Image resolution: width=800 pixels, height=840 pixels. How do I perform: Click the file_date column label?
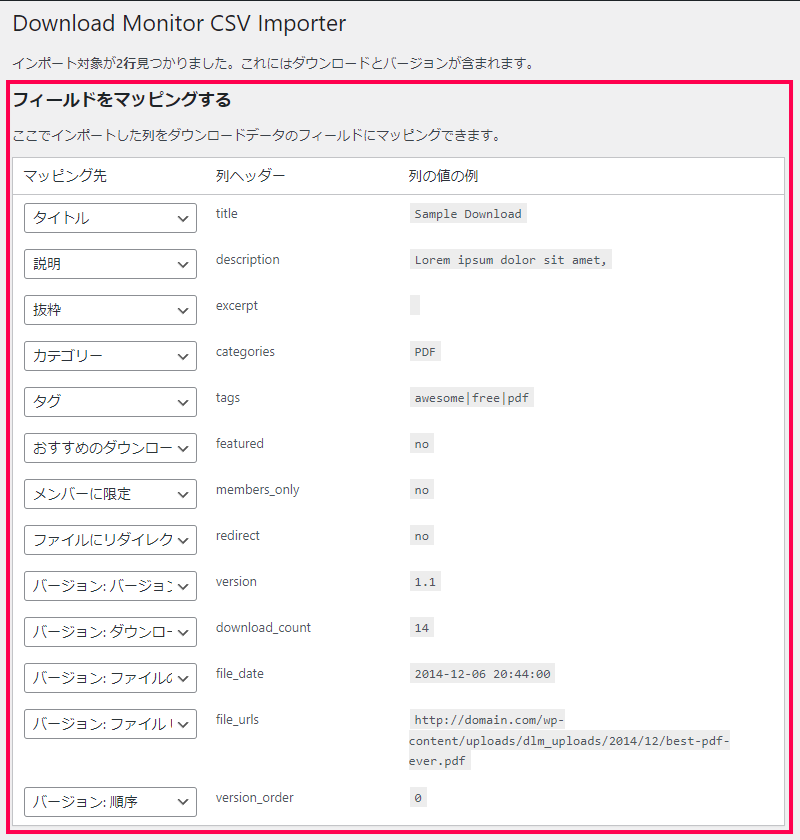(x=240, y=674)
